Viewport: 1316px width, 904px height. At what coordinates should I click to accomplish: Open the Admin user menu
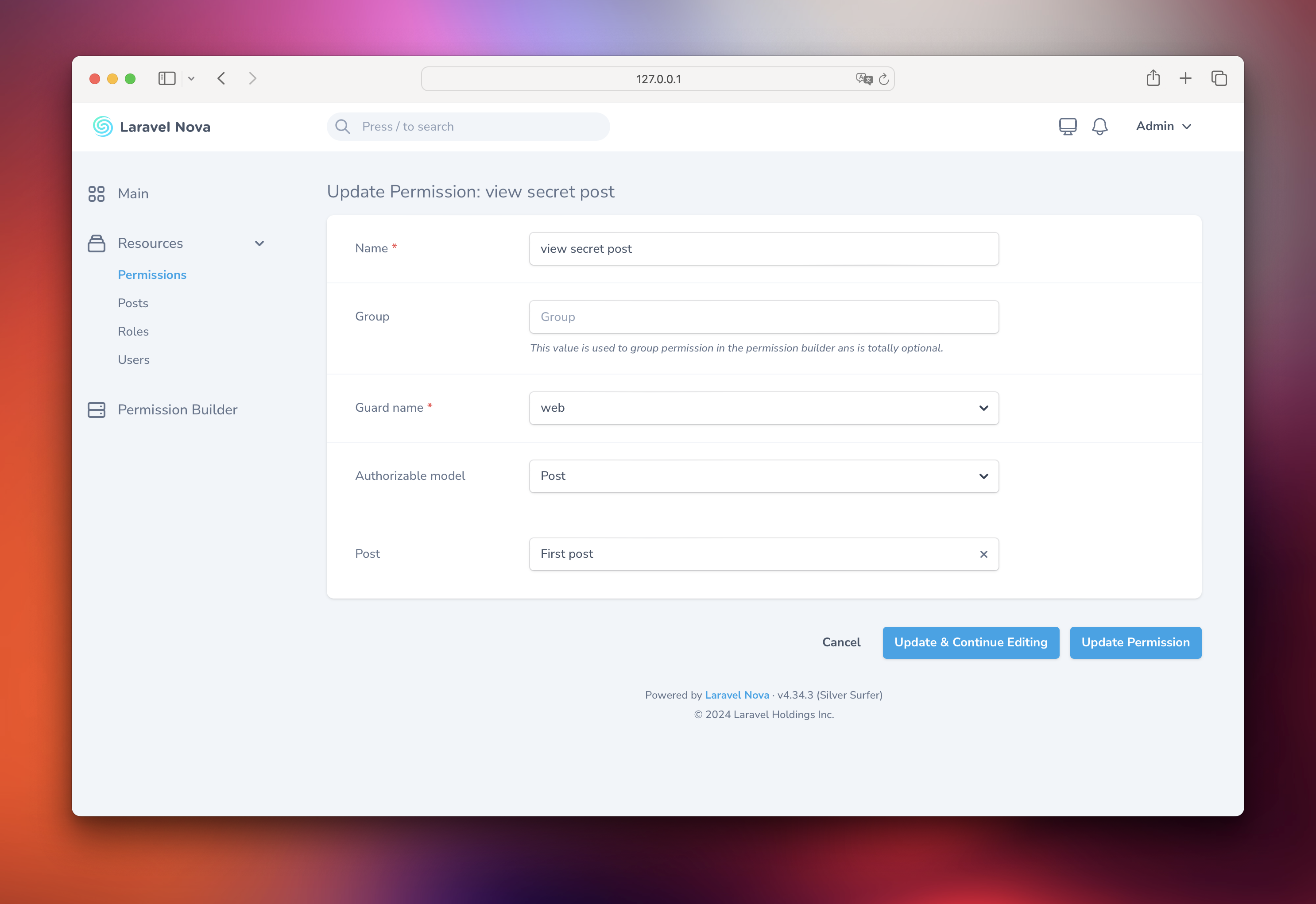(1163, 126)
